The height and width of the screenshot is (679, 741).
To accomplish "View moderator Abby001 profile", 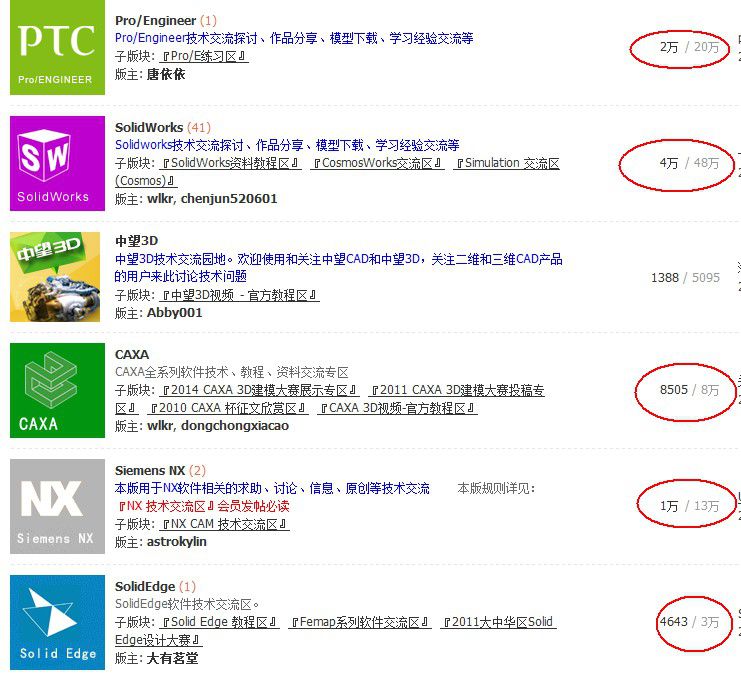I will coord(174,313).
